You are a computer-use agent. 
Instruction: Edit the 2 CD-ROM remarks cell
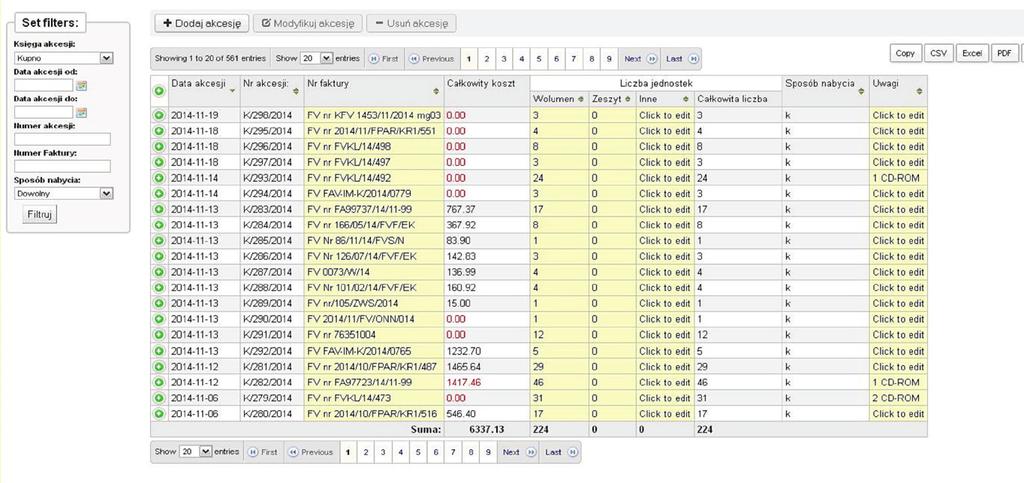(898, 397)
